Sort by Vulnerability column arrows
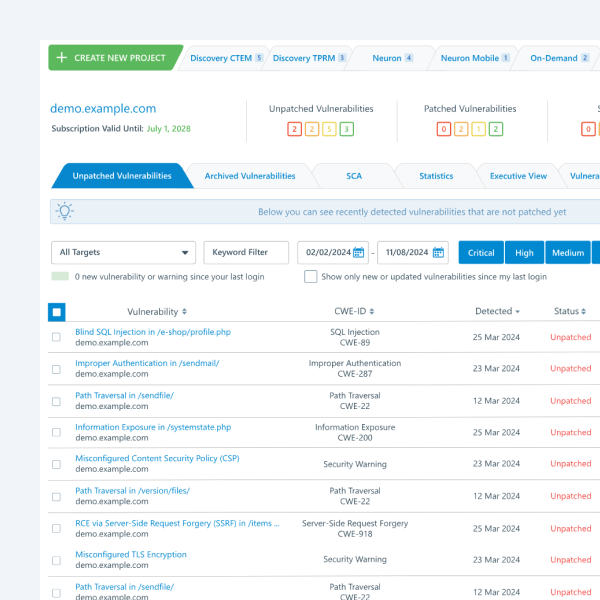Viewport: 600px width, 600px height. 184,312
